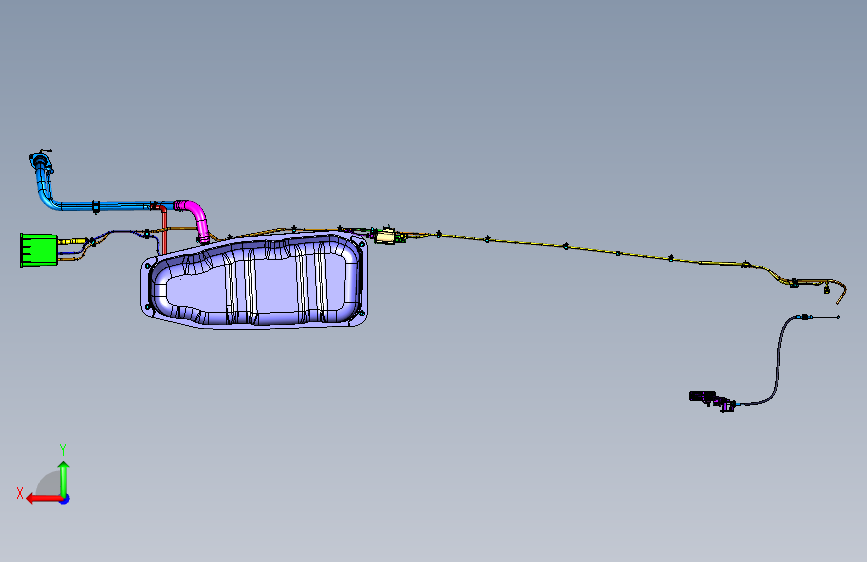Screen dimensions: 867x562
Task: Click the gray triad plane quadrant
Action: tap(49, 483)
